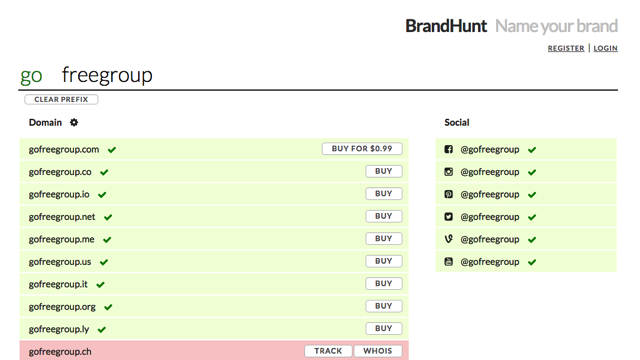This screenshot has height=360, width=640.
Task: Click the green checkmark next to gofreegroup.com
Action: click(x=112, y=150)
